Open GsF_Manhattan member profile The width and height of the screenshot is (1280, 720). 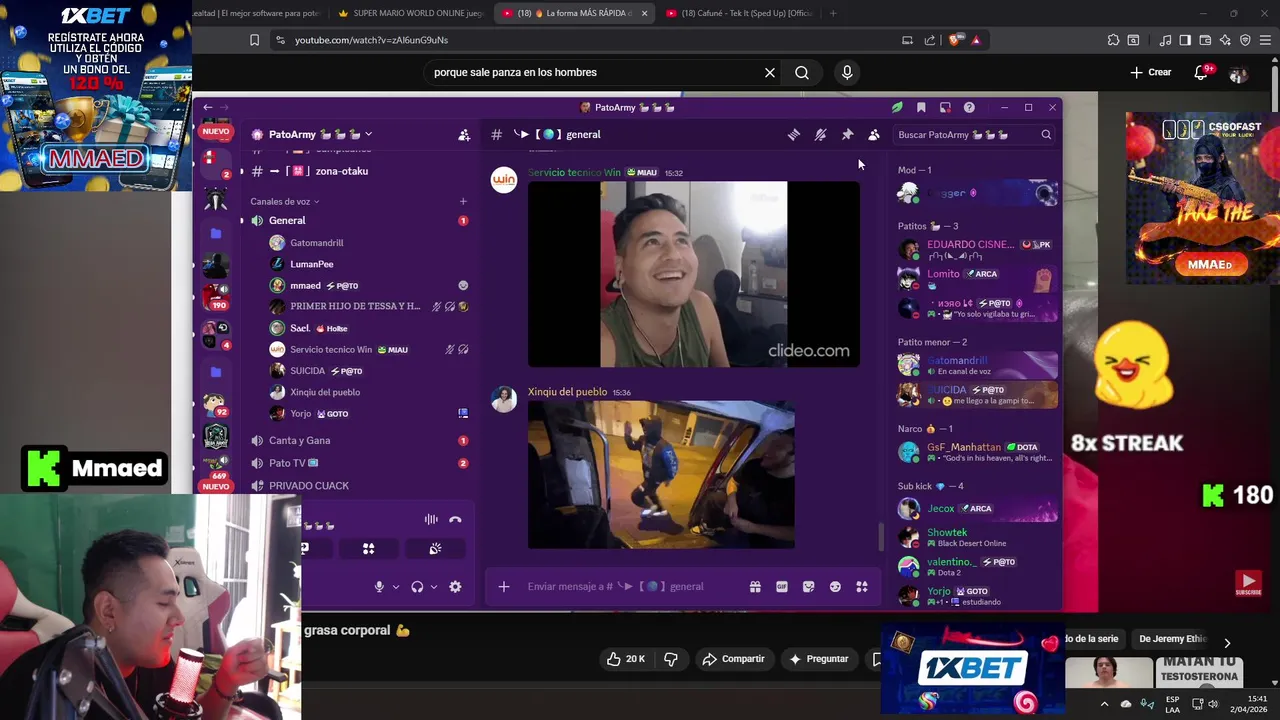pyautogui.click(x=977, y=452)
